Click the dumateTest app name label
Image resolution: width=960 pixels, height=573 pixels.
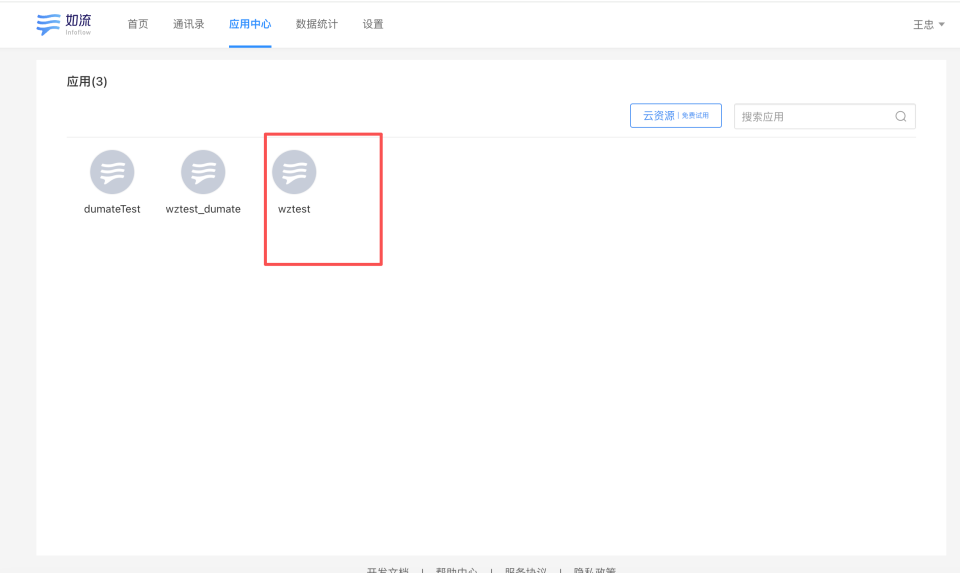tap(112, 210)
